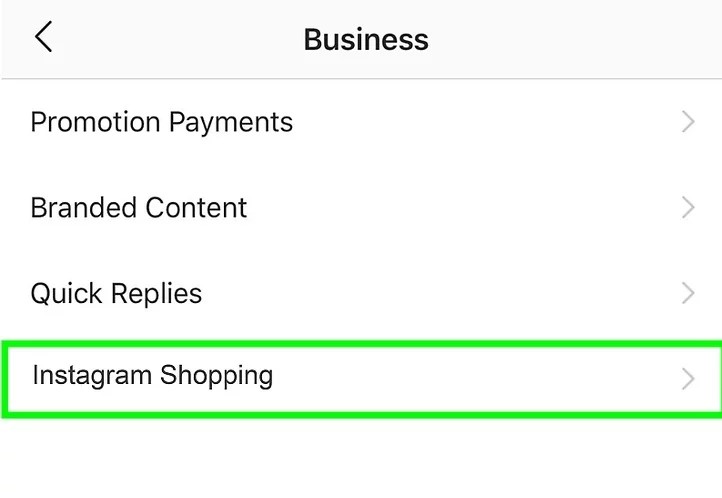
Task: Select the Quick Replies option
Action: [116, 293]
